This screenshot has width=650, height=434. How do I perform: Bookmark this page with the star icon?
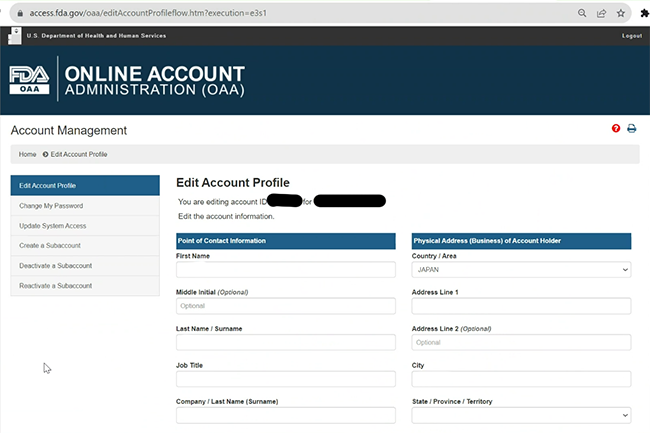(x=621, y=13)
